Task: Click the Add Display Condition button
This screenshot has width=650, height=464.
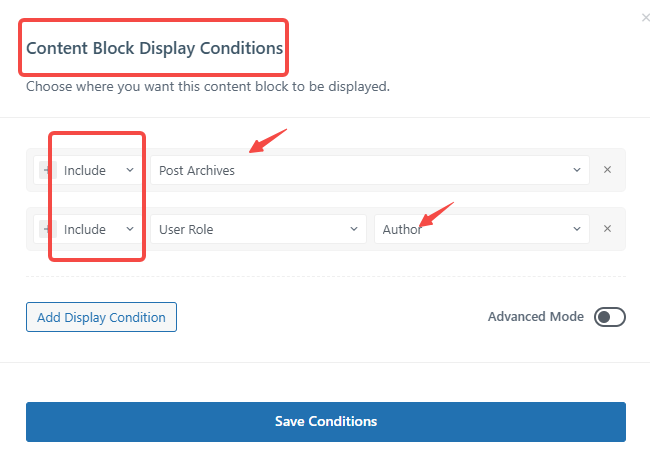Action: pyautogui.click(x=102, y=317)
